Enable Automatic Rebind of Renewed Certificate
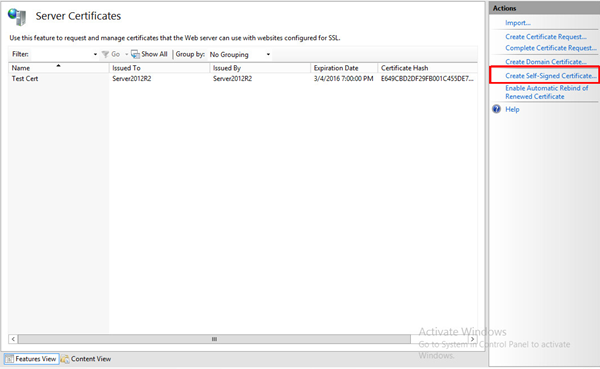Viewport: 600px width, 369px height. pyautogui.click(x=547, y=92)
